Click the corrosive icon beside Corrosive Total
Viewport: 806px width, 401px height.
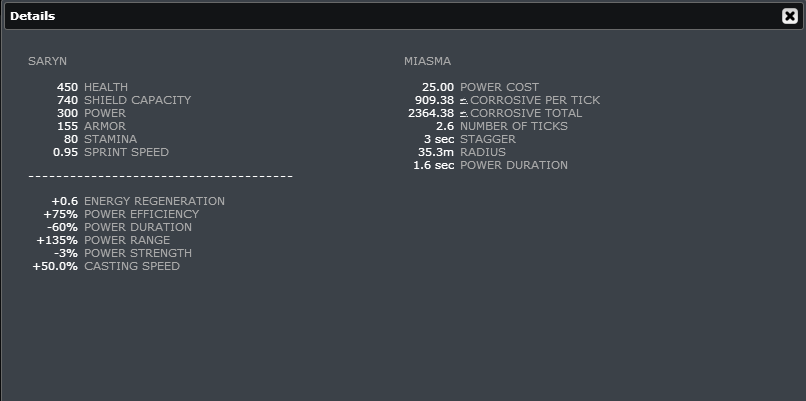pyautogui.click(x=464, y=114)
